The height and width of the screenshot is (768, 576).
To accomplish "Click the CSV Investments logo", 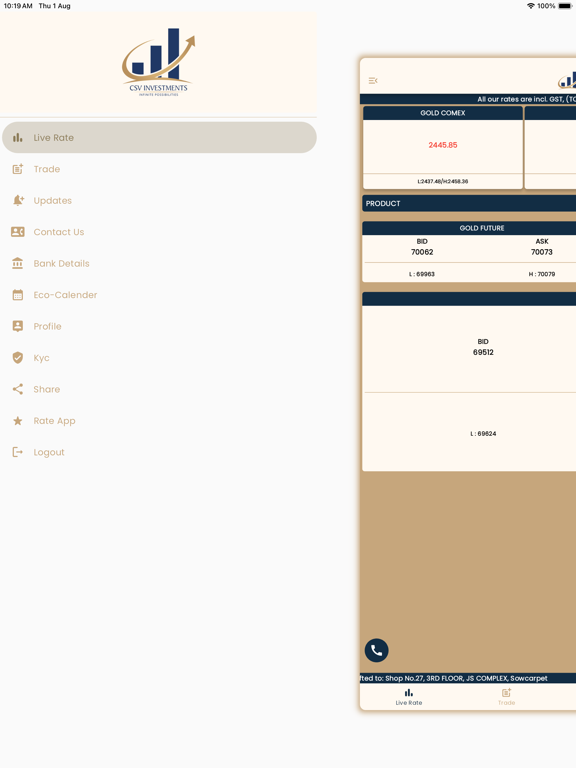I will click(x=159, y=62).
